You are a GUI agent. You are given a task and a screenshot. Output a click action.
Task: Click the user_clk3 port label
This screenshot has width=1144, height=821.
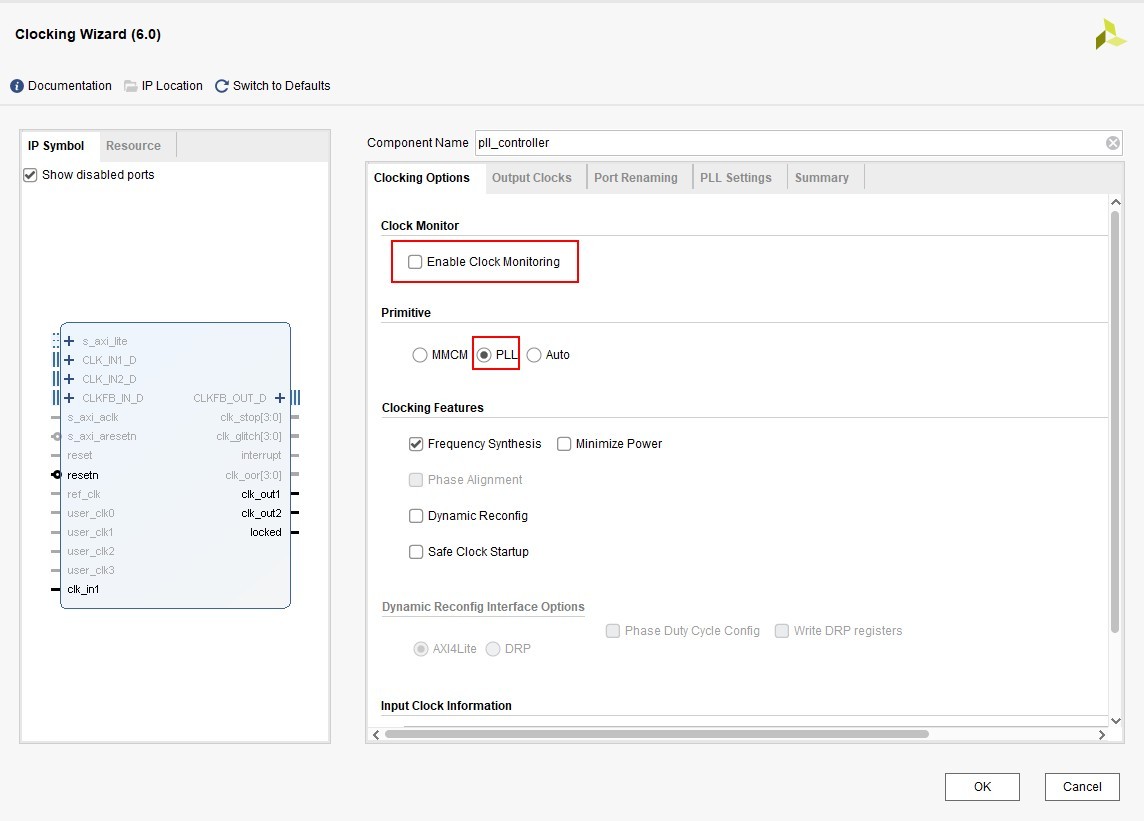coord(90,570)
